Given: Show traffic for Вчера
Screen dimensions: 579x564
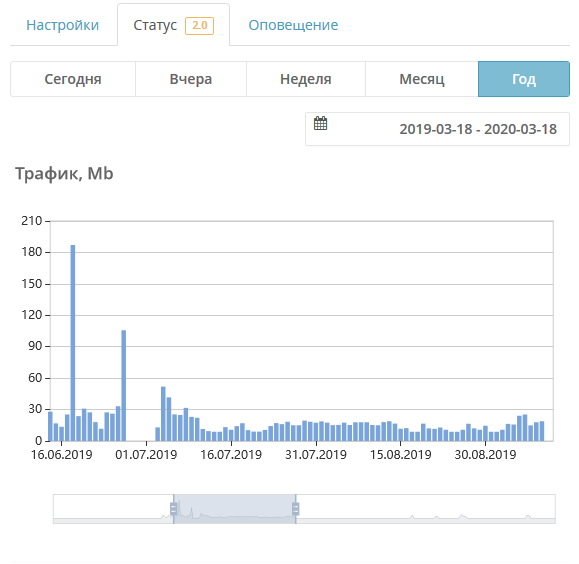Looking at the screenshot, I should [x=191, y=79].
